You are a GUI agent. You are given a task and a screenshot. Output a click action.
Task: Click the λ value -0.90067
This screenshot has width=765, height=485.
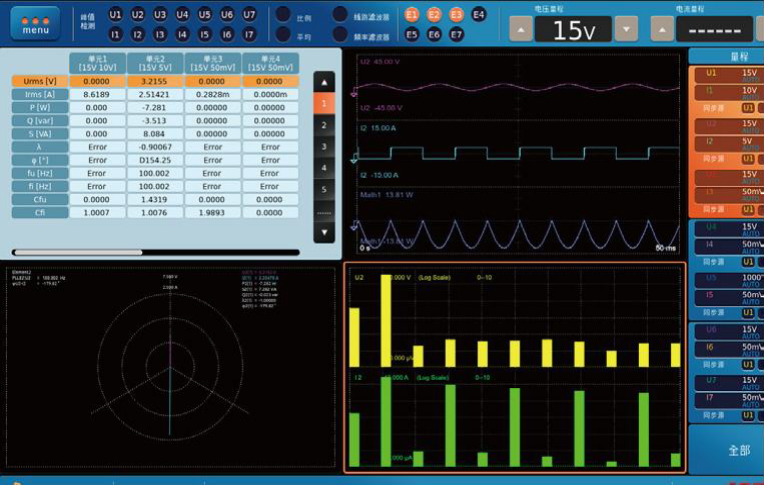click(x=155, y=147)
